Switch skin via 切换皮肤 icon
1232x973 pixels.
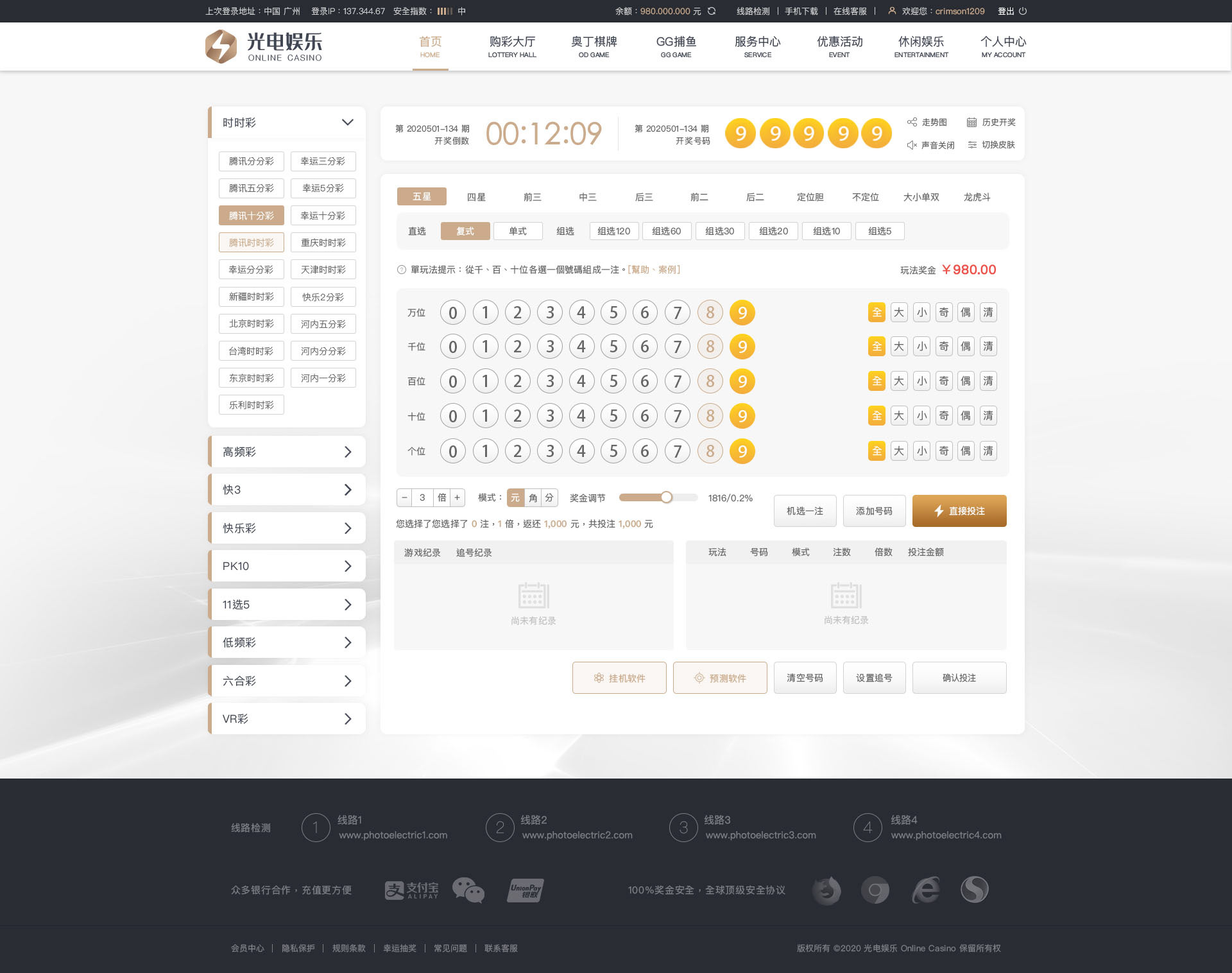pos(972,145)
